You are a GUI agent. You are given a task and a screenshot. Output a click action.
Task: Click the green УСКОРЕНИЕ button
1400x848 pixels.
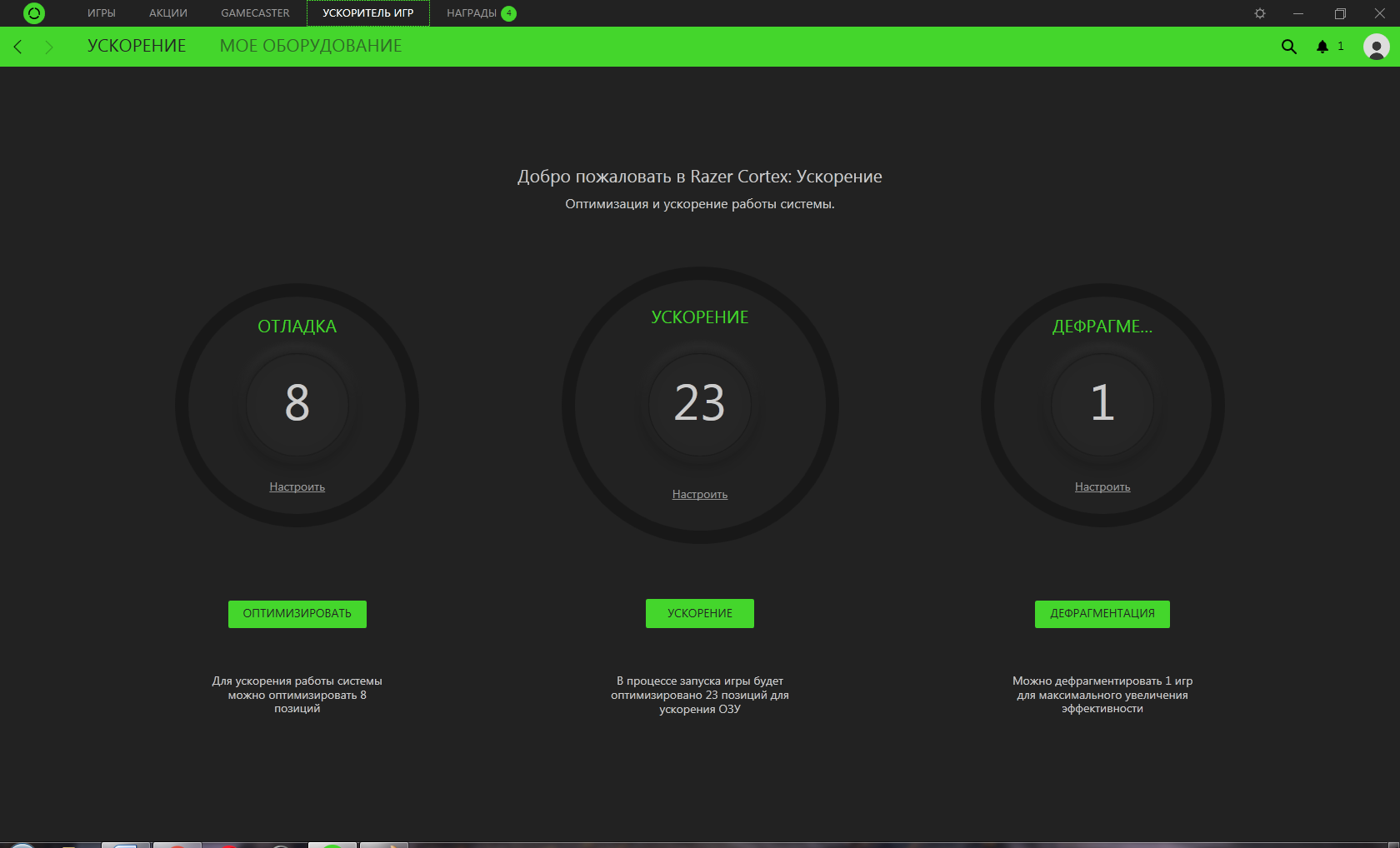[x=700, y=614]
